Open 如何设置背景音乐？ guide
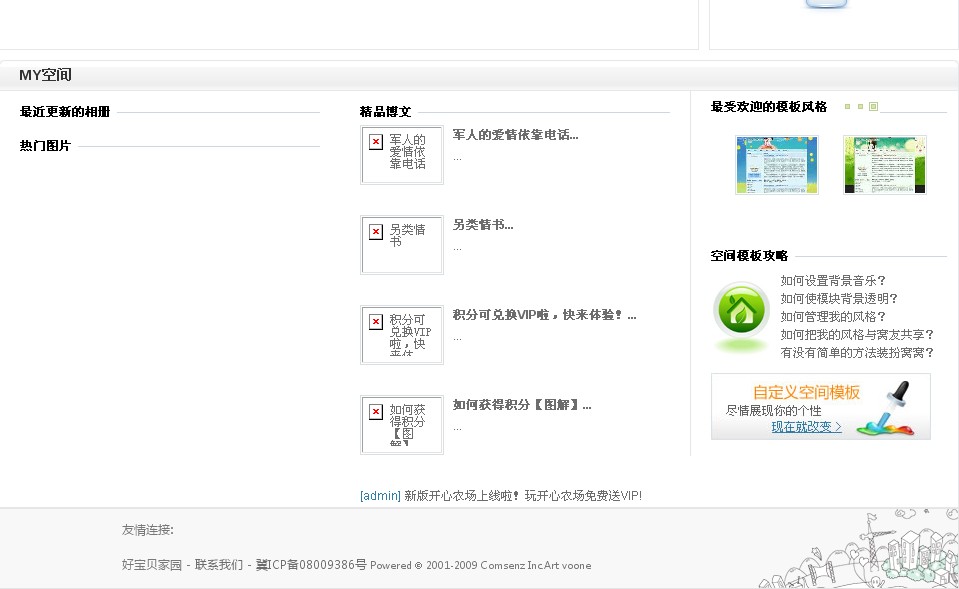This screenshot has width=959, height=589. point(832,281)
